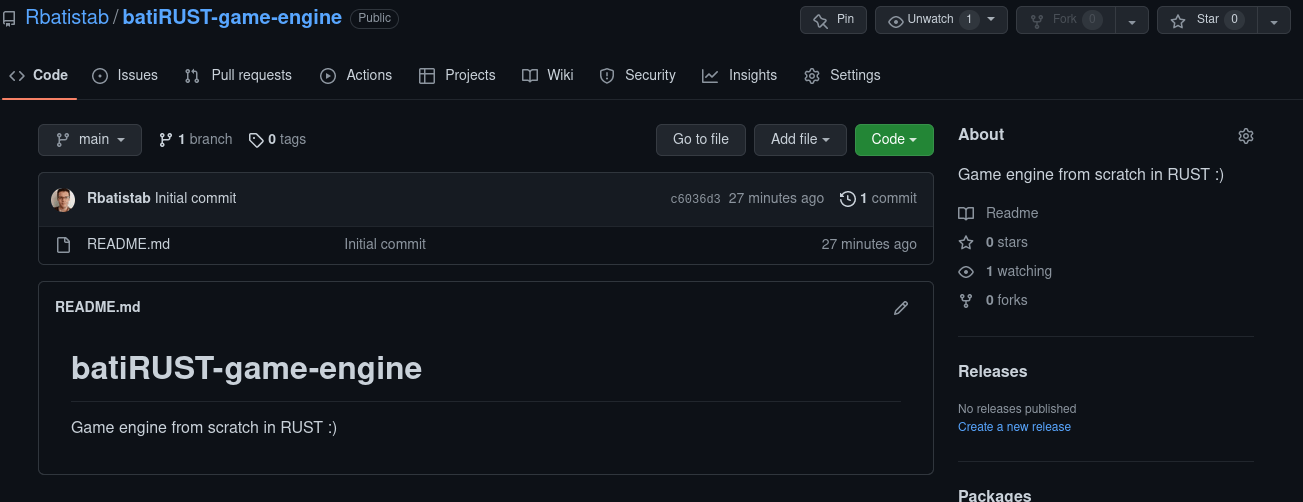The height and width of the screenshot is (502, 1303).
Task: Click the README.md file icon
Action: [x=63, y=245]
